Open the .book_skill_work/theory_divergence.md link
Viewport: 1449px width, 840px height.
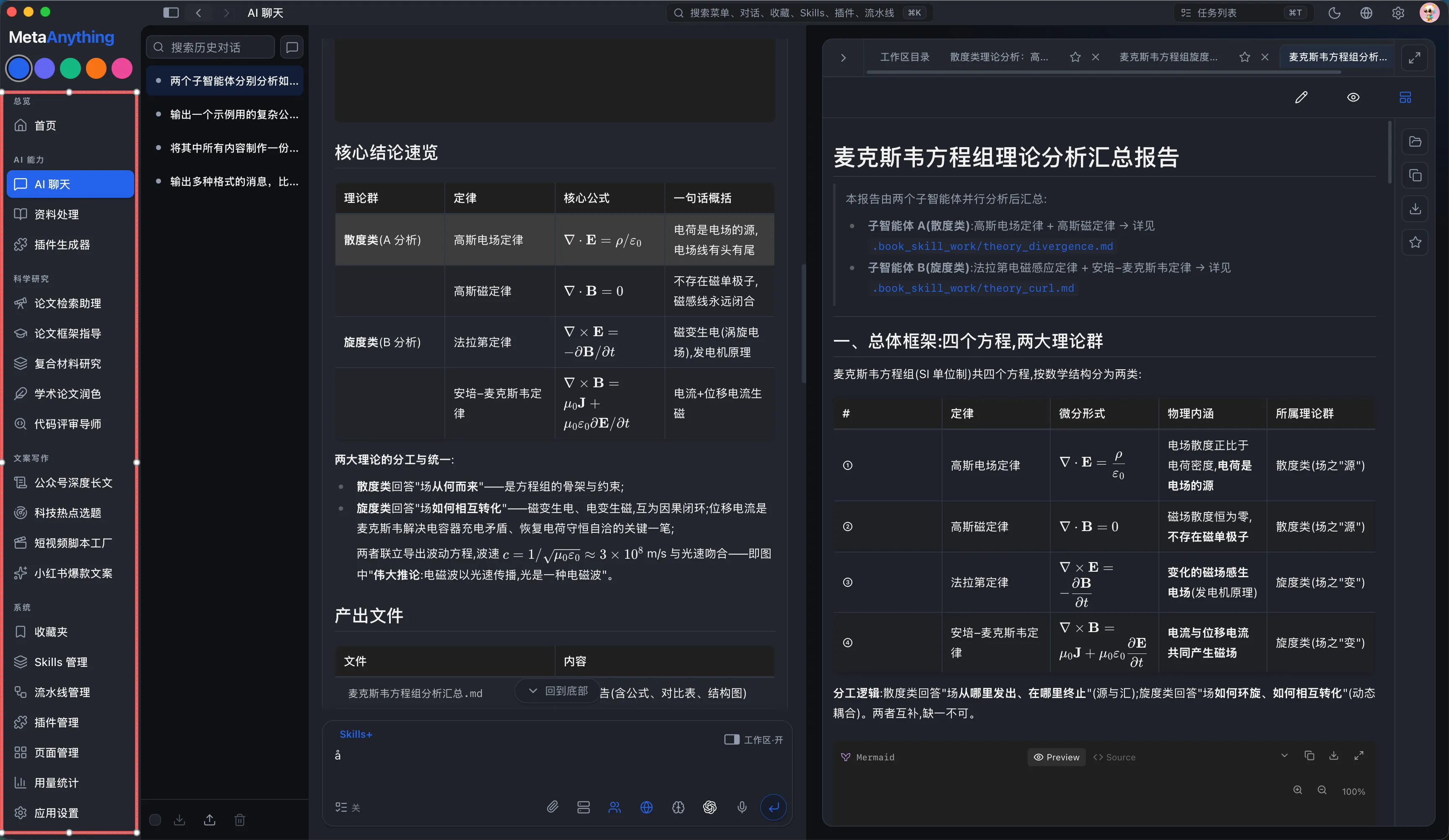tap(992, 246)
